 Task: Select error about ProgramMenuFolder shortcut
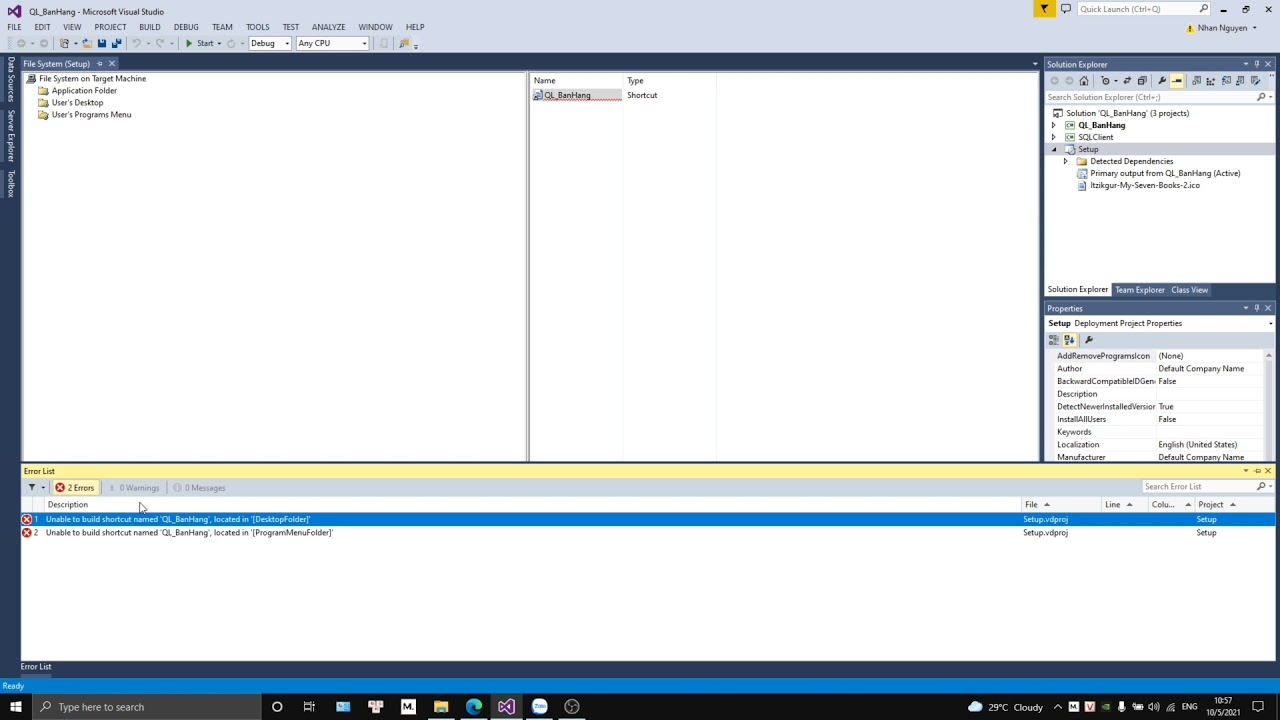[189, 533]
